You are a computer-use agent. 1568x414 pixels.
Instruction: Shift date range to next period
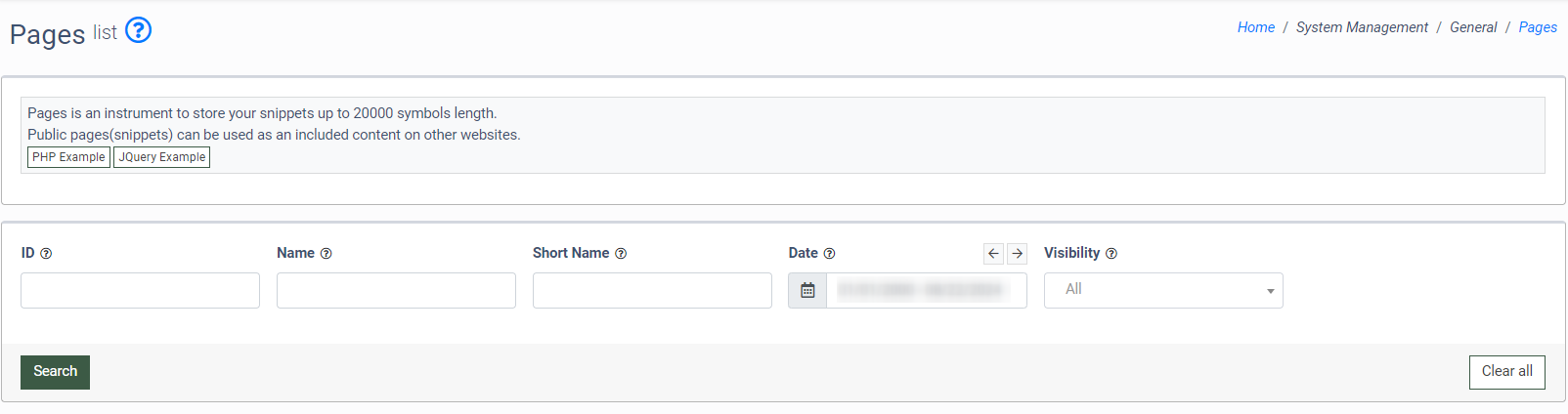(x=1017, y=254)
